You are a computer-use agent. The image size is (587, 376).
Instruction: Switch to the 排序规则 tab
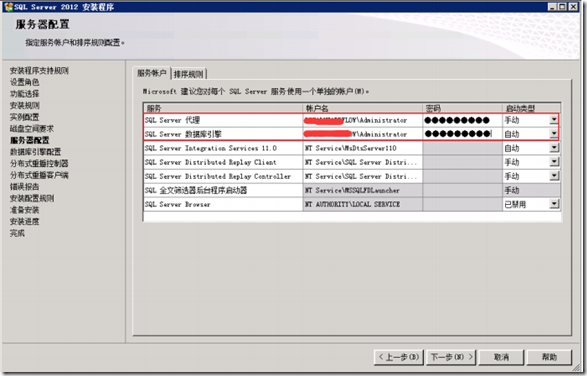pyautogui.click(x=188, y=74)
